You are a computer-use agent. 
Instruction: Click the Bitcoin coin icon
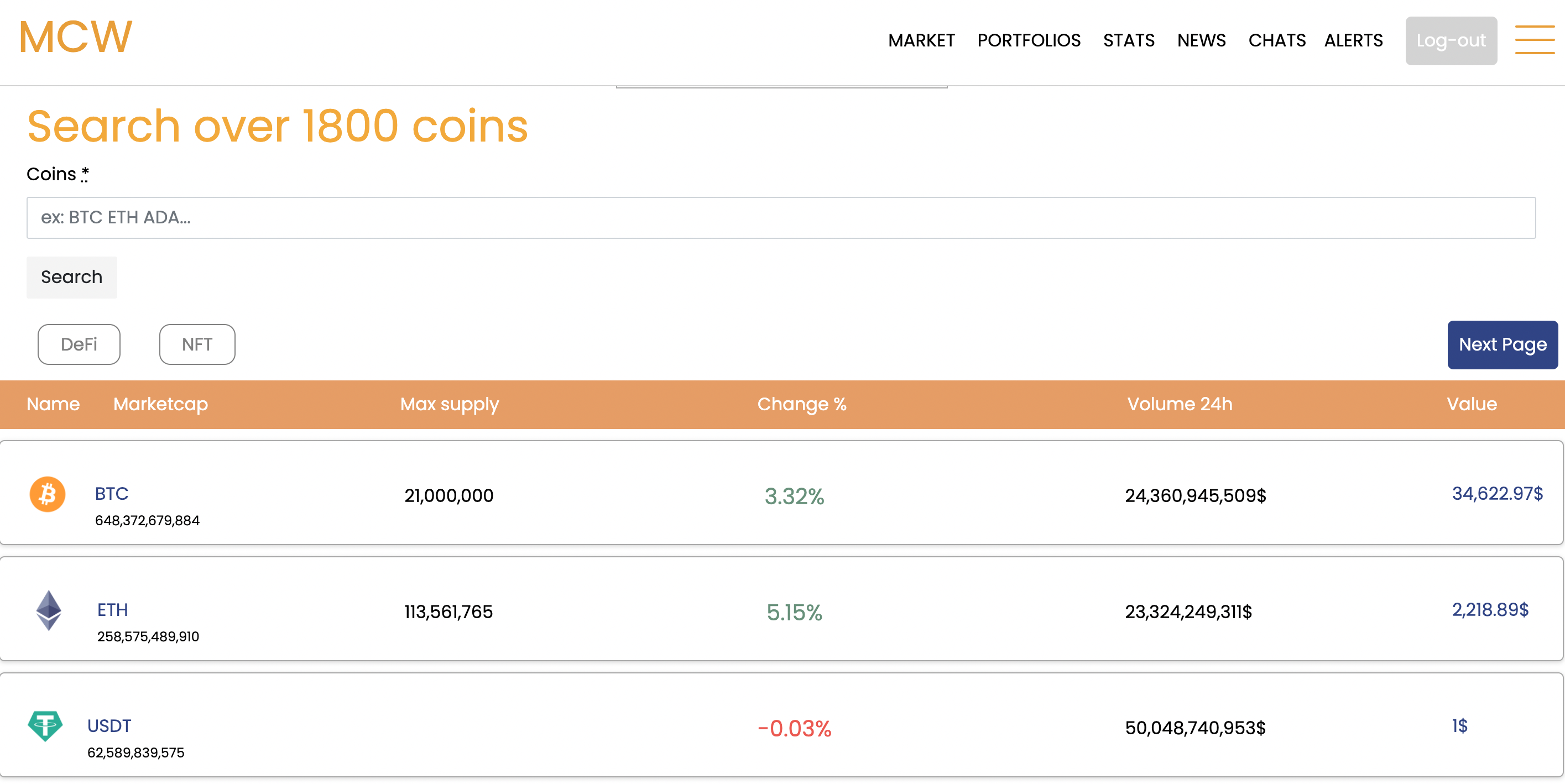point(48,494)
